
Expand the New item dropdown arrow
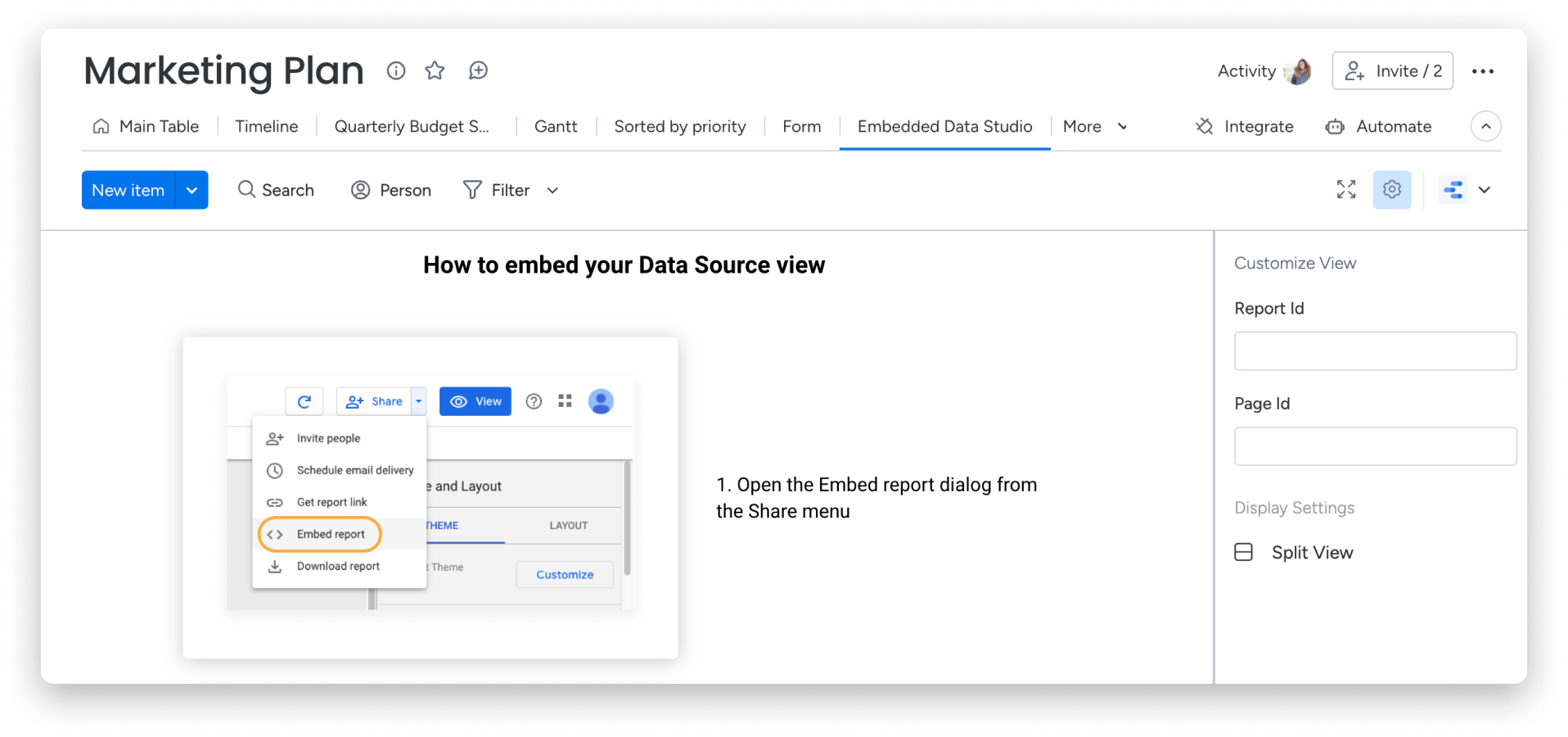pyautogui.click(x=191, y=190)
